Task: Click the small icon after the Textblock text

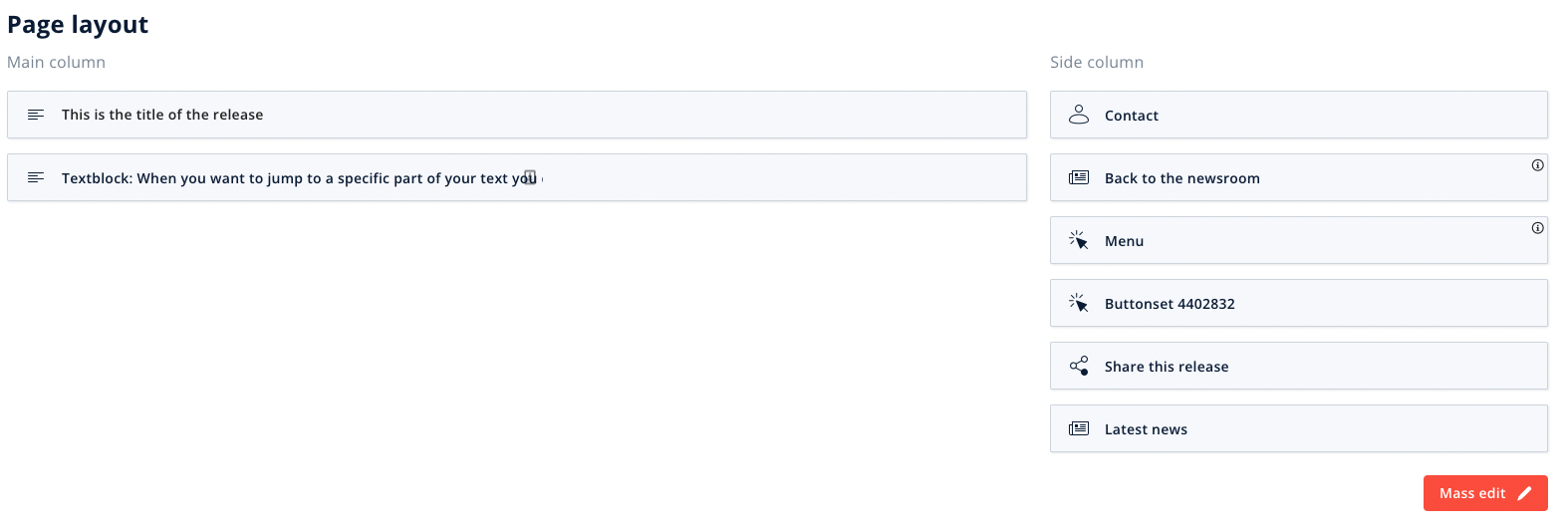Action: (x=530, y=177)
